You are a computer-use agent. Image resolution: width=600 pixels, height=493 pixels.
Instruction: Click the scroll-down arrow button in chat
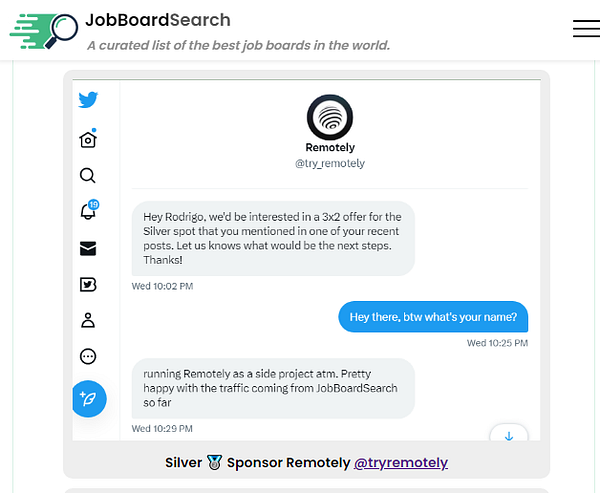[x=509, y=435]
